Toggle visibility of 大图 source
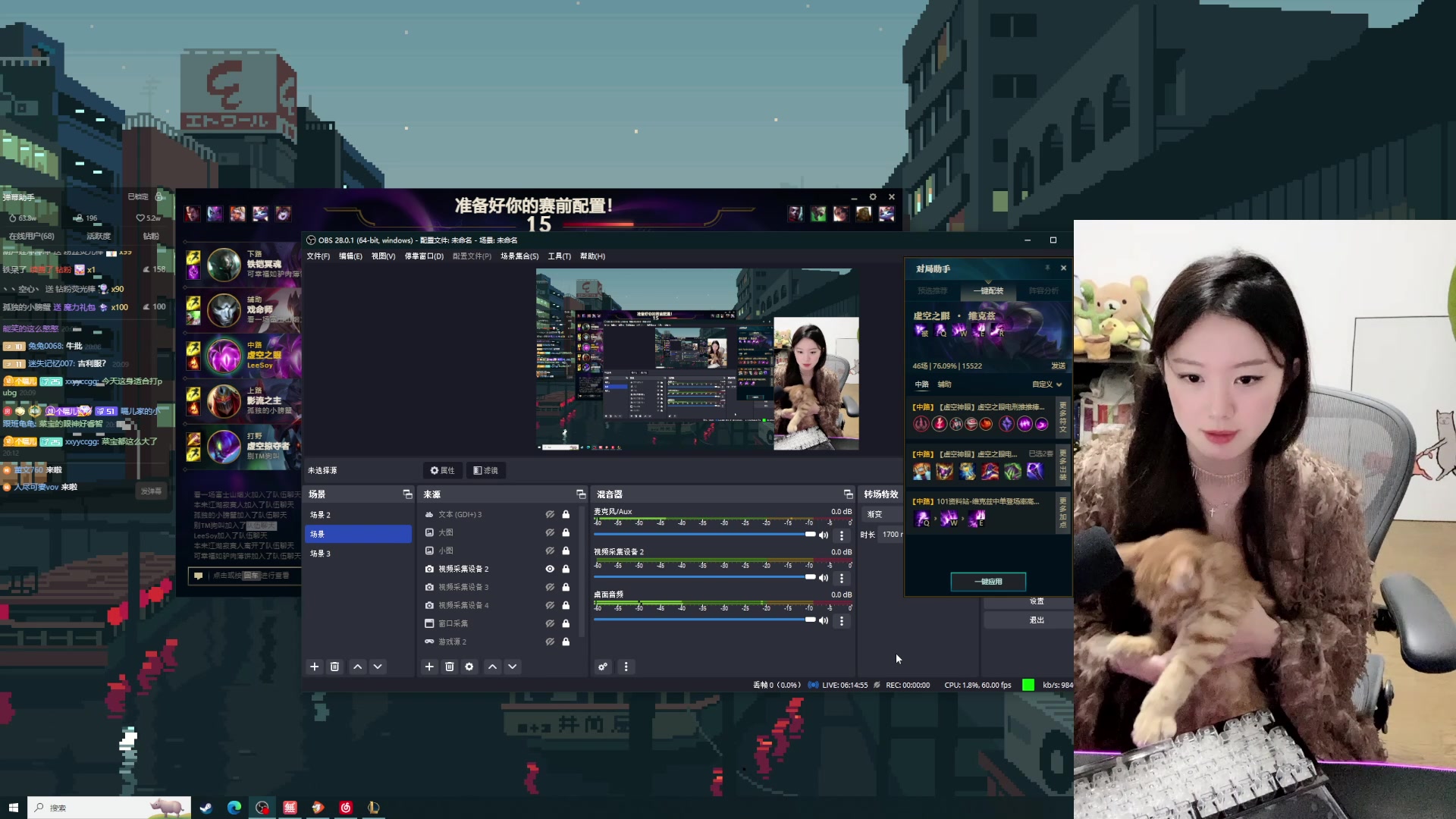 tap(550, 532)
